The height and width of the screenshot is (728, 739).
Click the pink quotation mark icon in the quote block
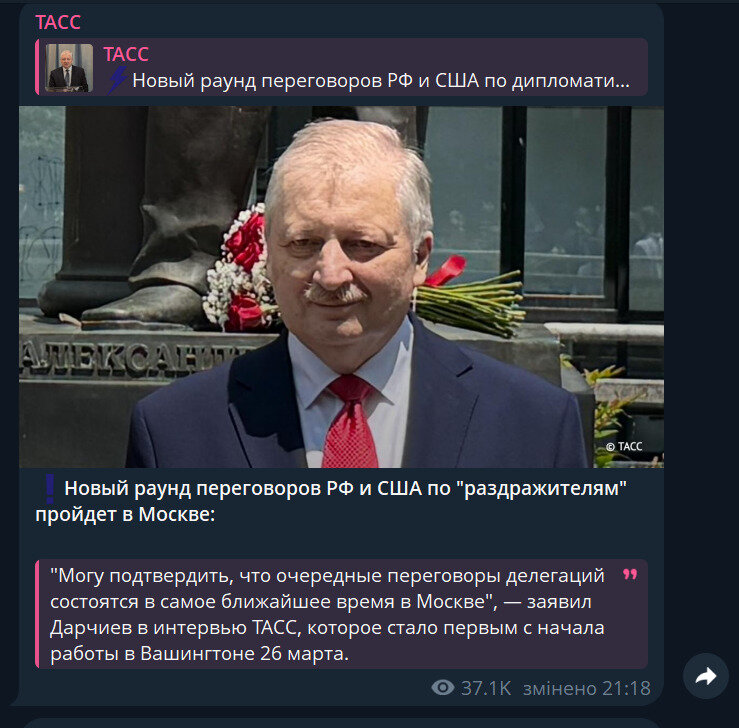click(630, 574)
